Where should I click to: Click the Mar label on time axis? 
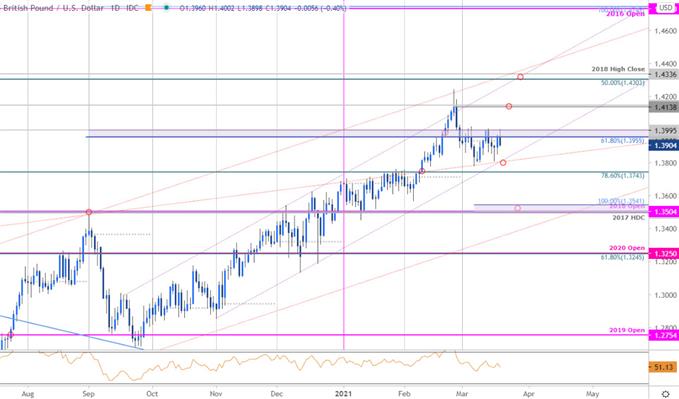462,394
